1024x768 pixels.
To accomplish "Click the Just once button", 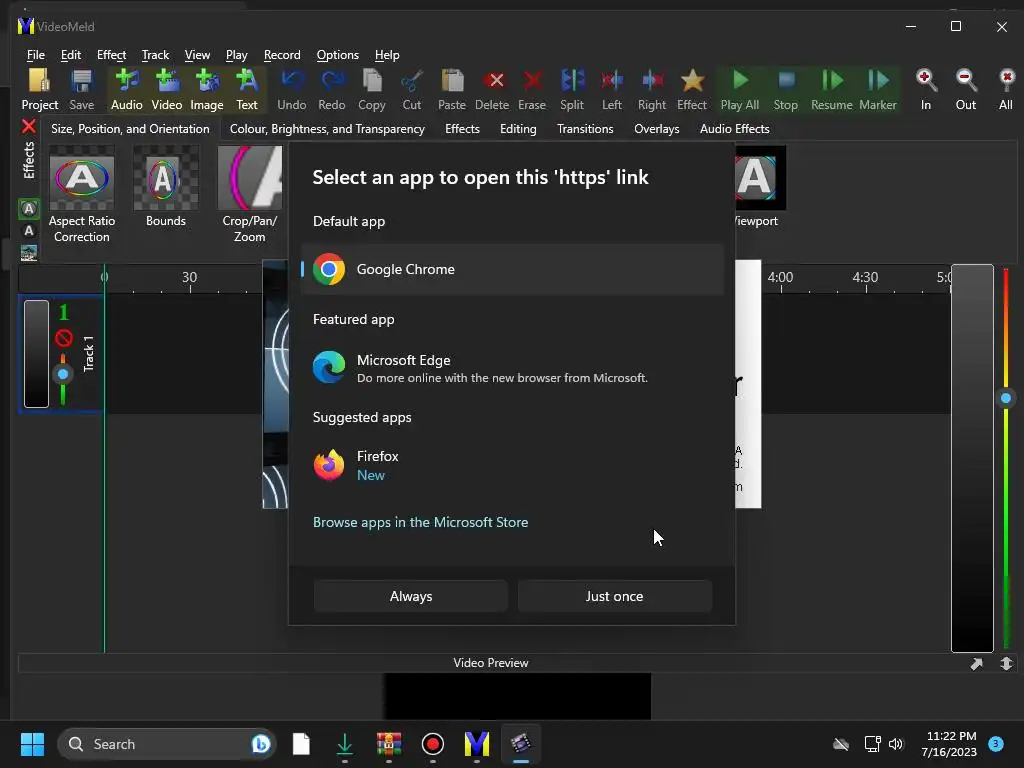I will click(615, 596).
